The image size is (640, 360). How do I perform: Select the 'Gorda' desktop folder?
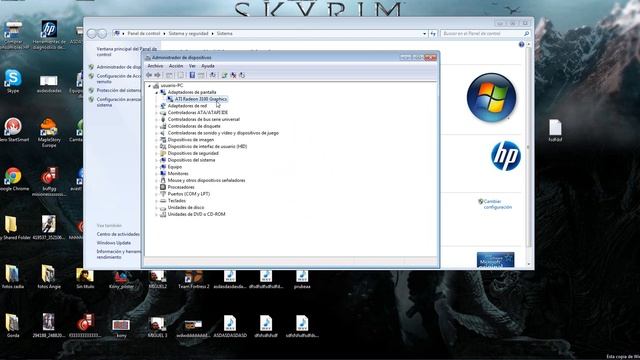[x=13, y=326]
